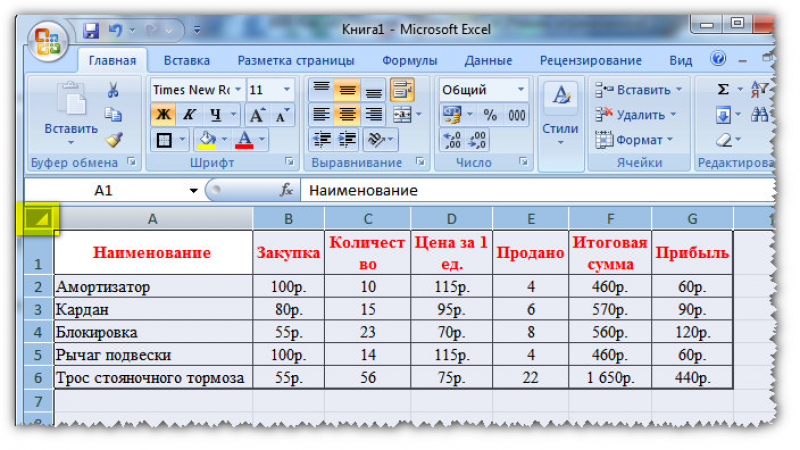
Task: Toggle middle vertical alignment
Action: 347,90
